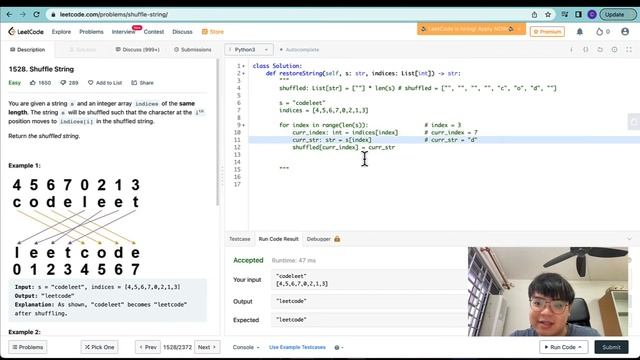Open the editor settings icon
The height and width of the screenshot is (360, 640).
coord(614,49)
